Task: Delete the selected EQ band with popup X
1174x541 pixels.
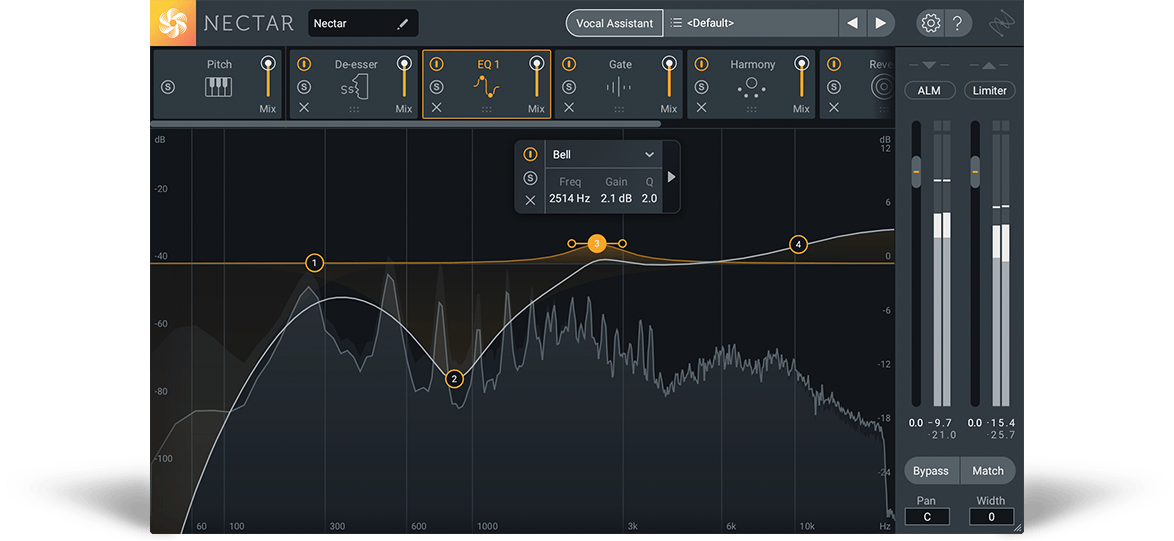Action: [x=530, y=200]
